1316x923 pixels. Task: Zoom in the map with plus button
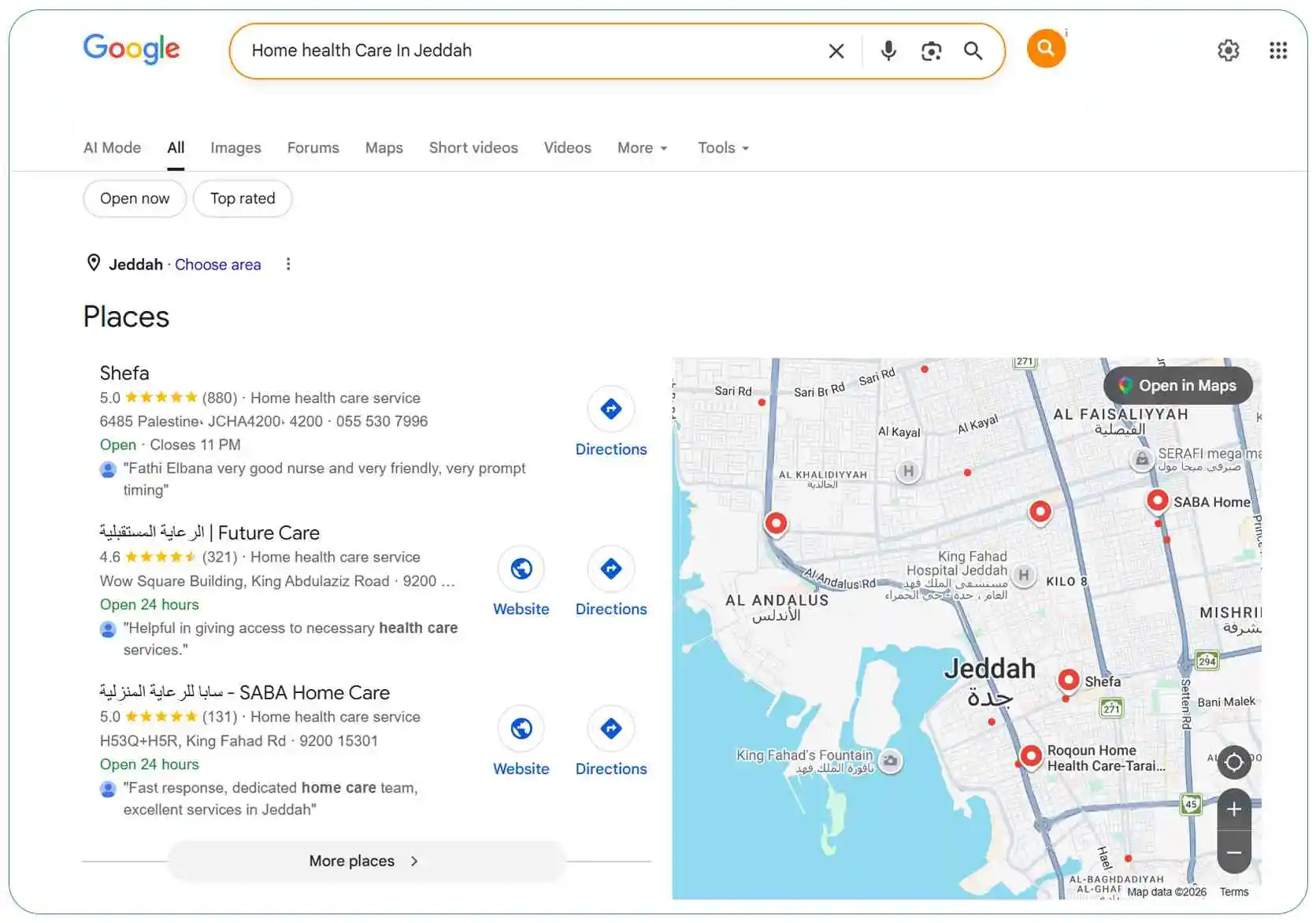tap(1234, 809)
